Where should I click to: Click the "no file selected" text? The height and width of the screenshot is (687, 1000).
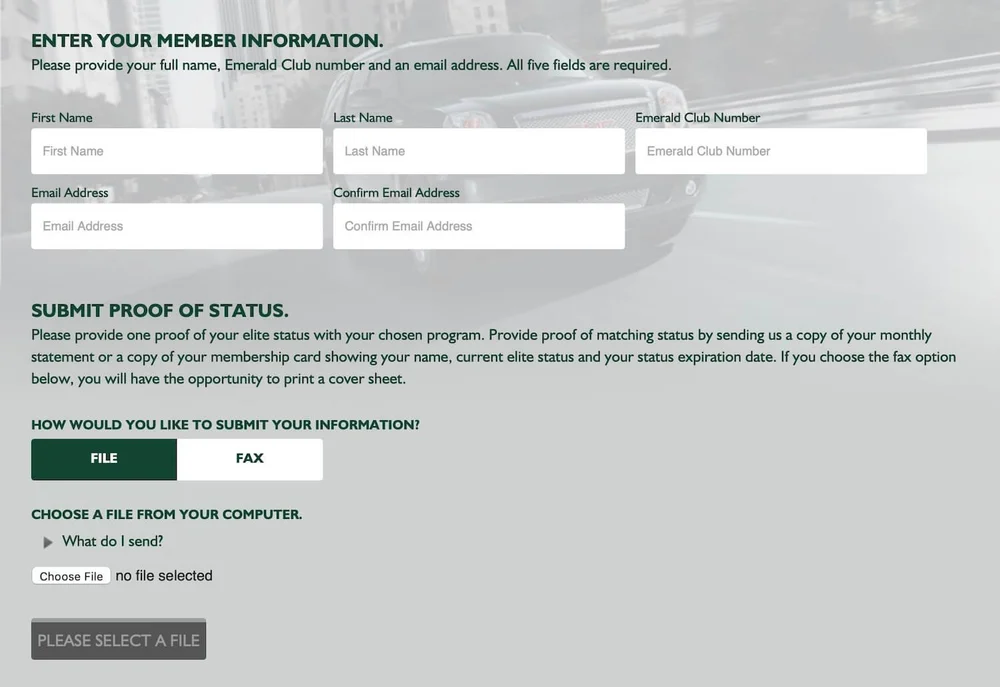[163, 575]
